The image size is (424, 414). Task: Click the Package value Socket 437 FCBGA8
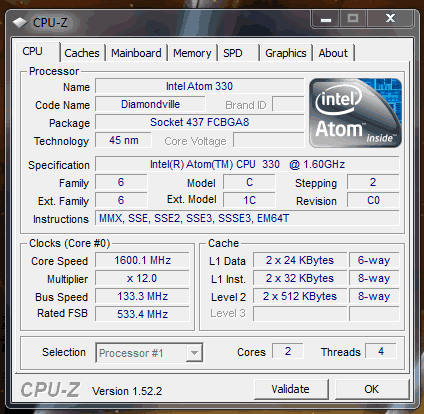[200, 122]
